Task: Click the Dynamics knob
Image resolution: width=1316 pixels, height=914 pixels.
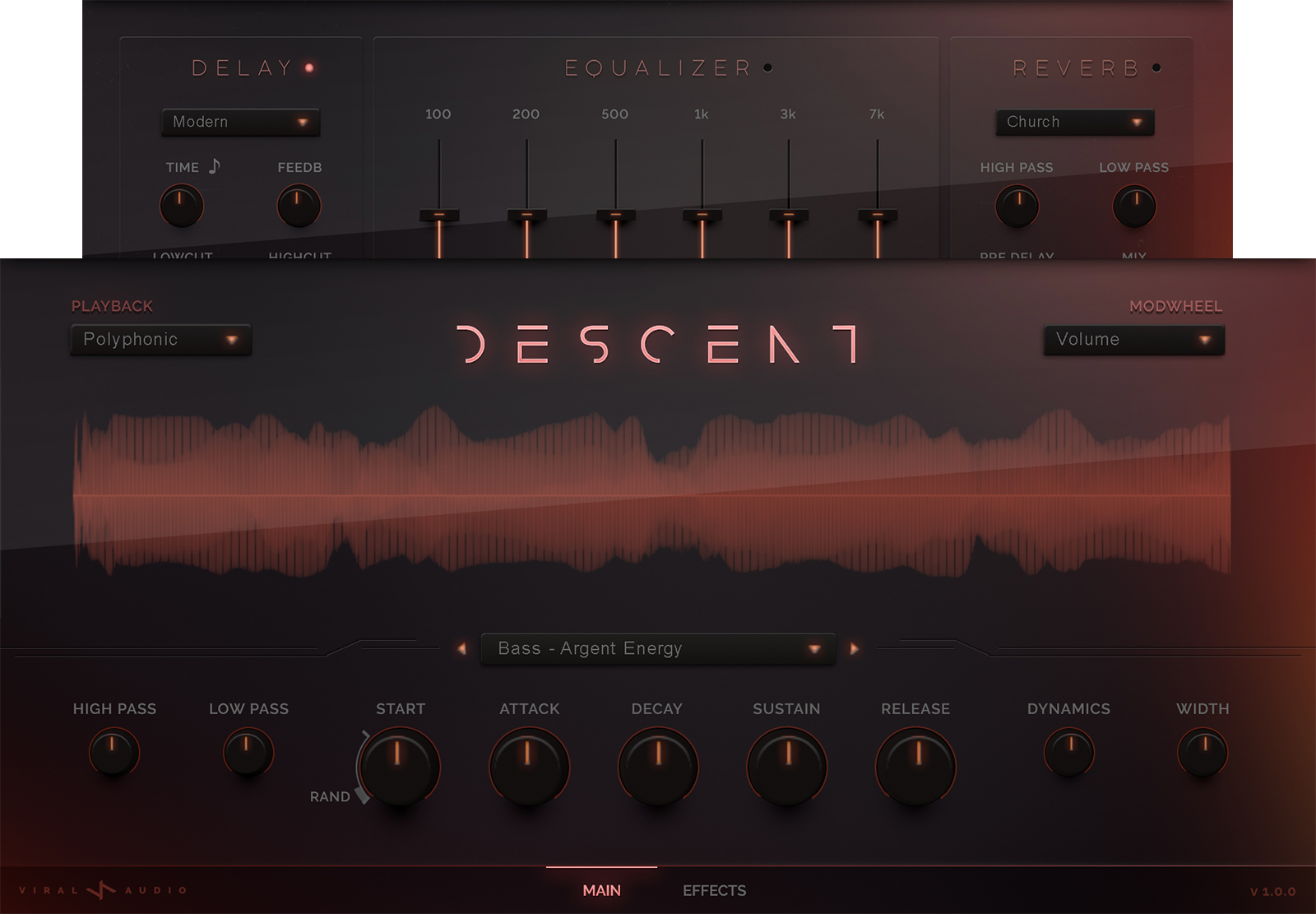Action: point(1068,750)
